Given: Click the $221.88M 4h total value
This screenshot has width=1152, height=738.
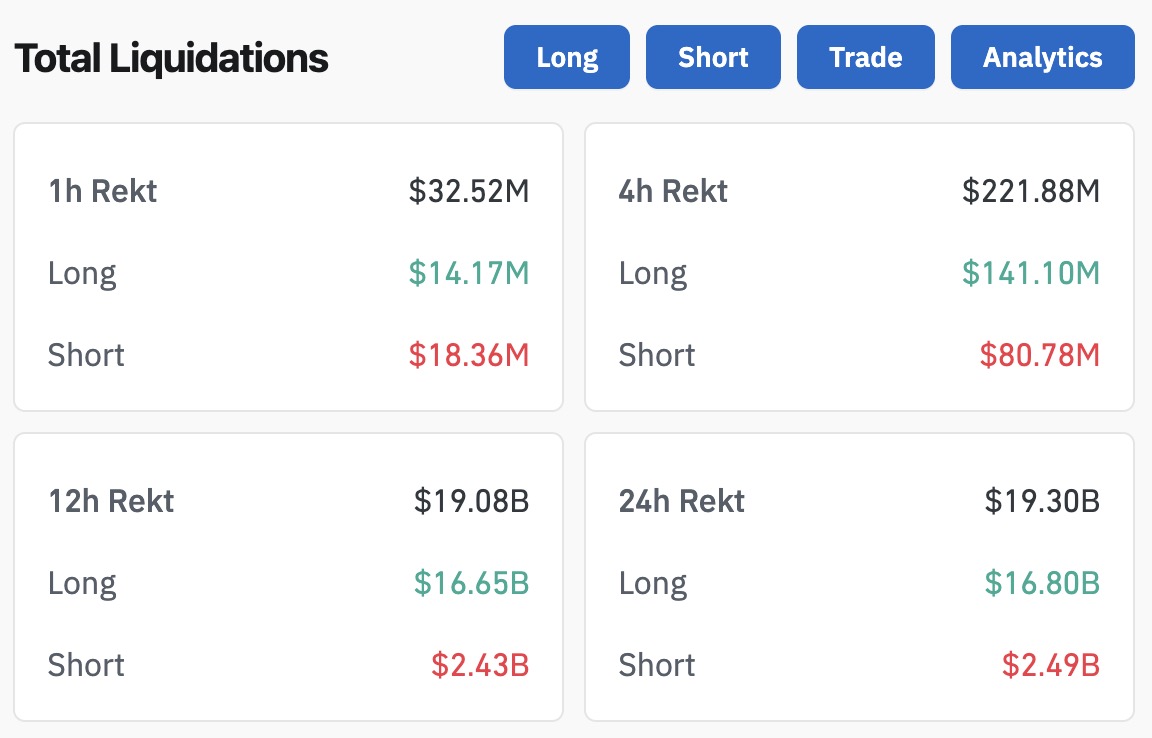Looking at the screenshot, I should click(1031, 191).
